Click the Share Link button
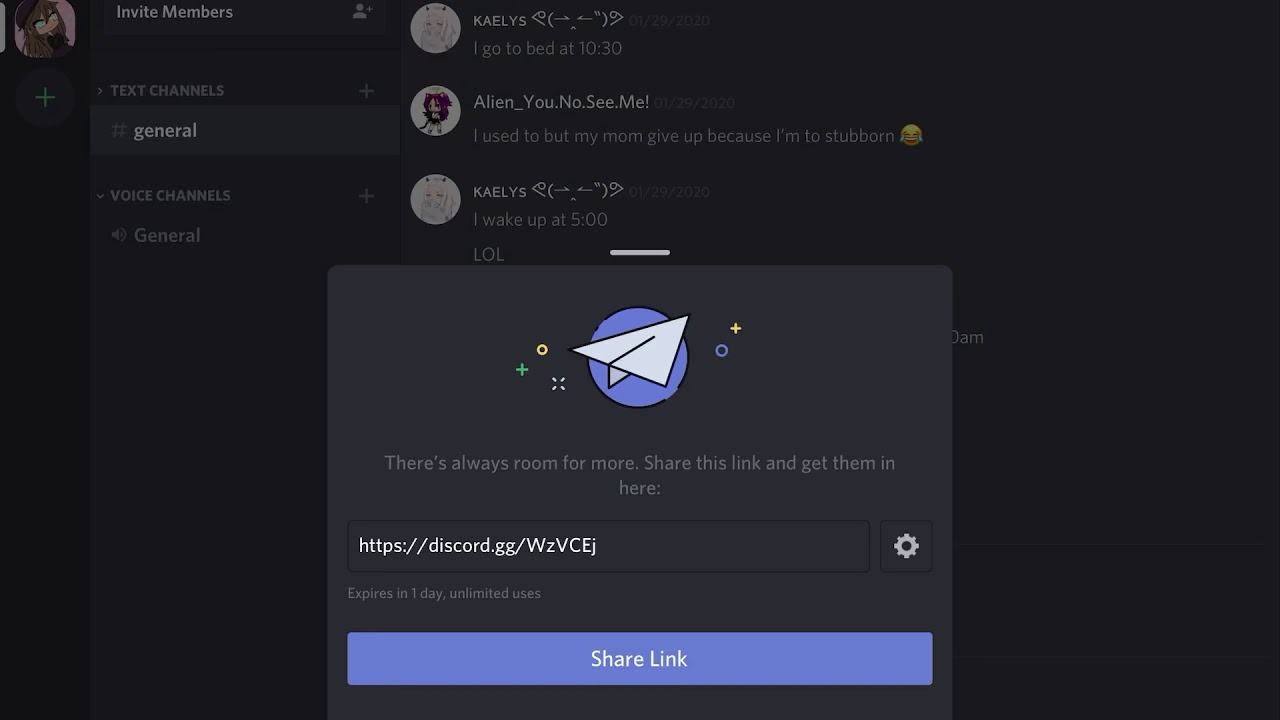The width and height of the screenshot is (1280, 720). (640, 659)
